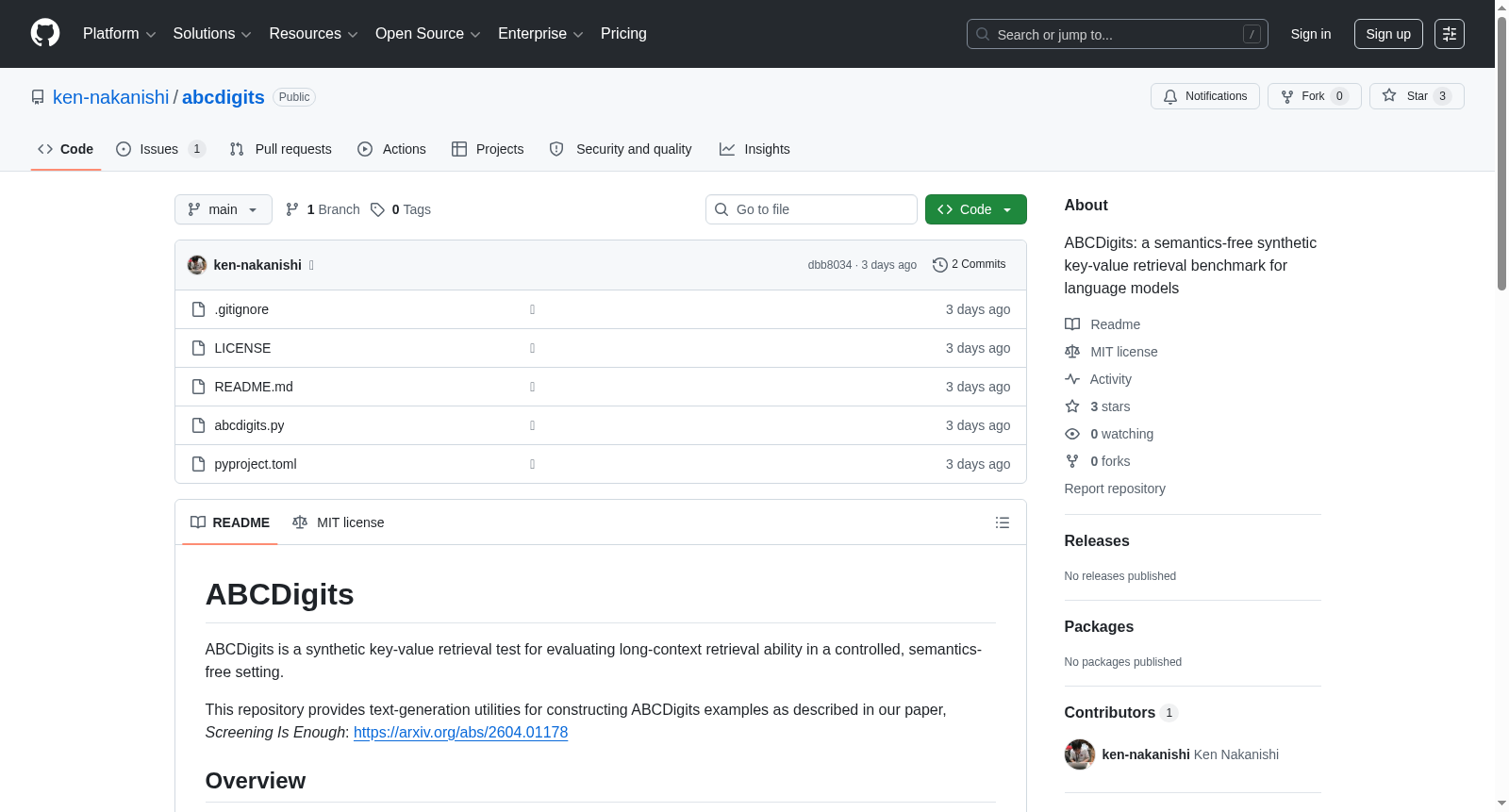The height and width of the screenshot is (812, 1509).
Task: Open the abcdigits.py file name
Action: tap(249, 425)
